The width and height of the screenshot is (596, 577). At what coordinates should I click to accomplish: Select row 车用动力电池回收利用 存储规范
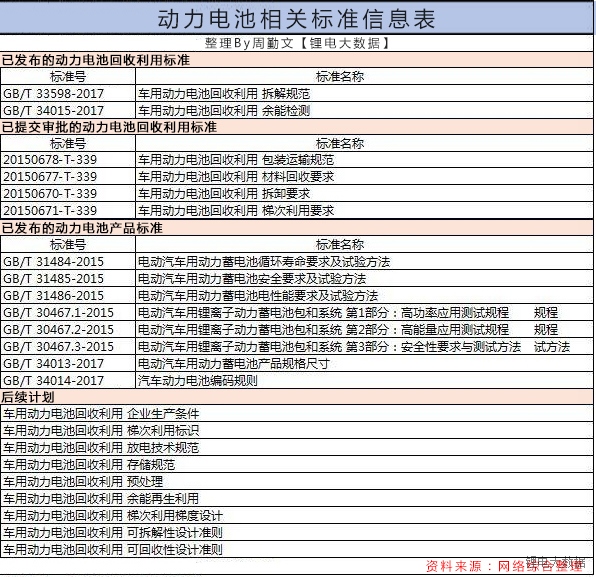(x=296, y=464)
